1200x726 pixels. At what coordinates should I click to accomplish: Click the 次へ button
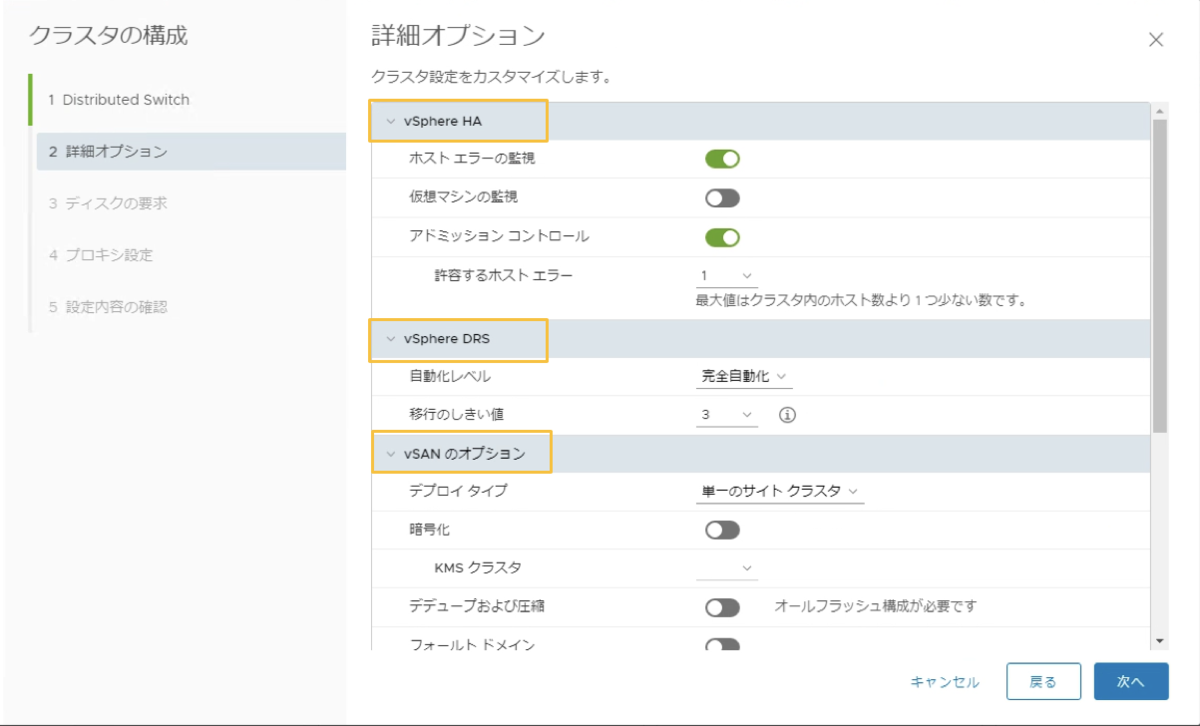coord(1131,682)
